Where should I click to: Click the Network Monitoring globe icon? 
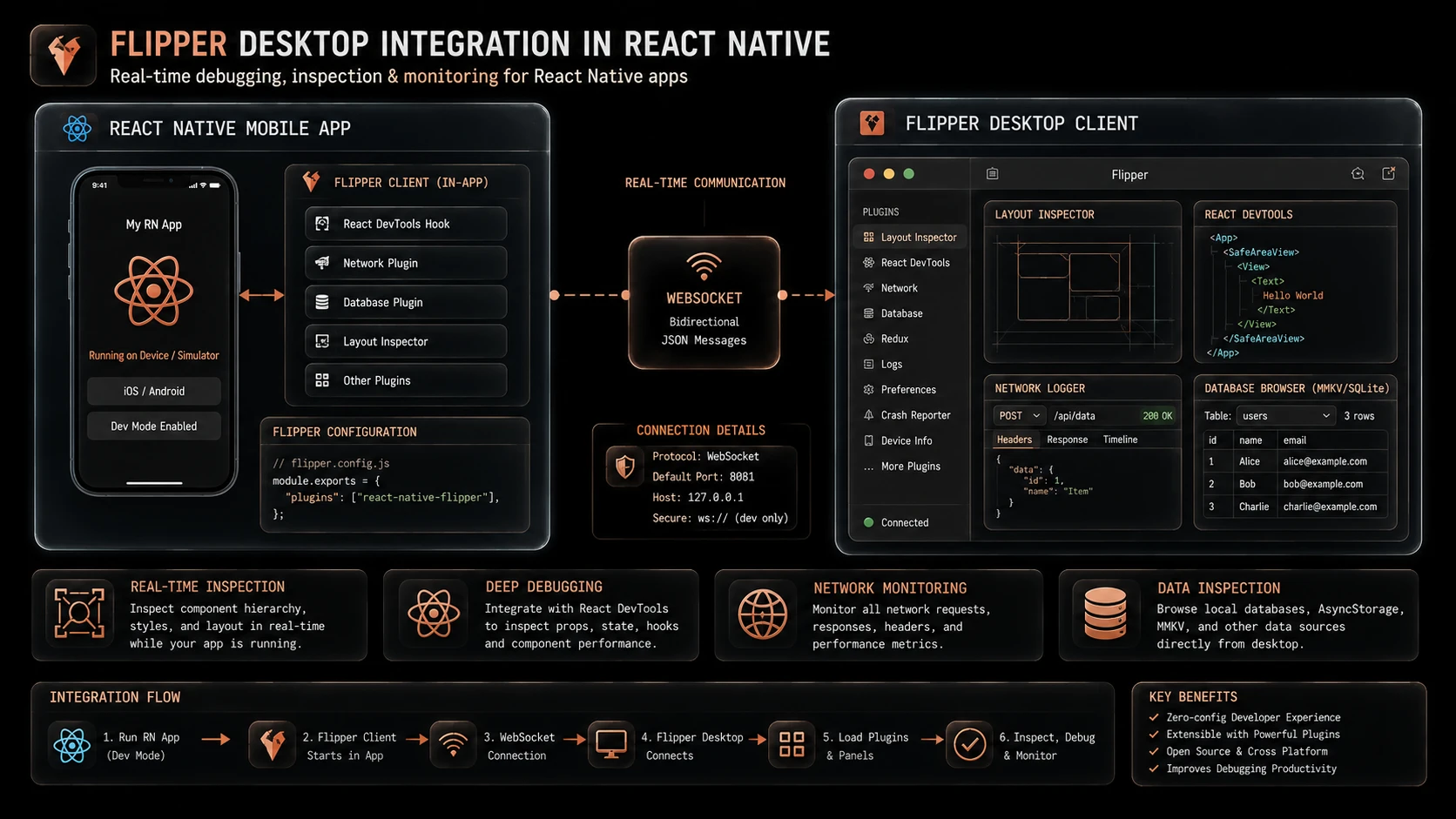pyautogui.click(x=762, y=614)
